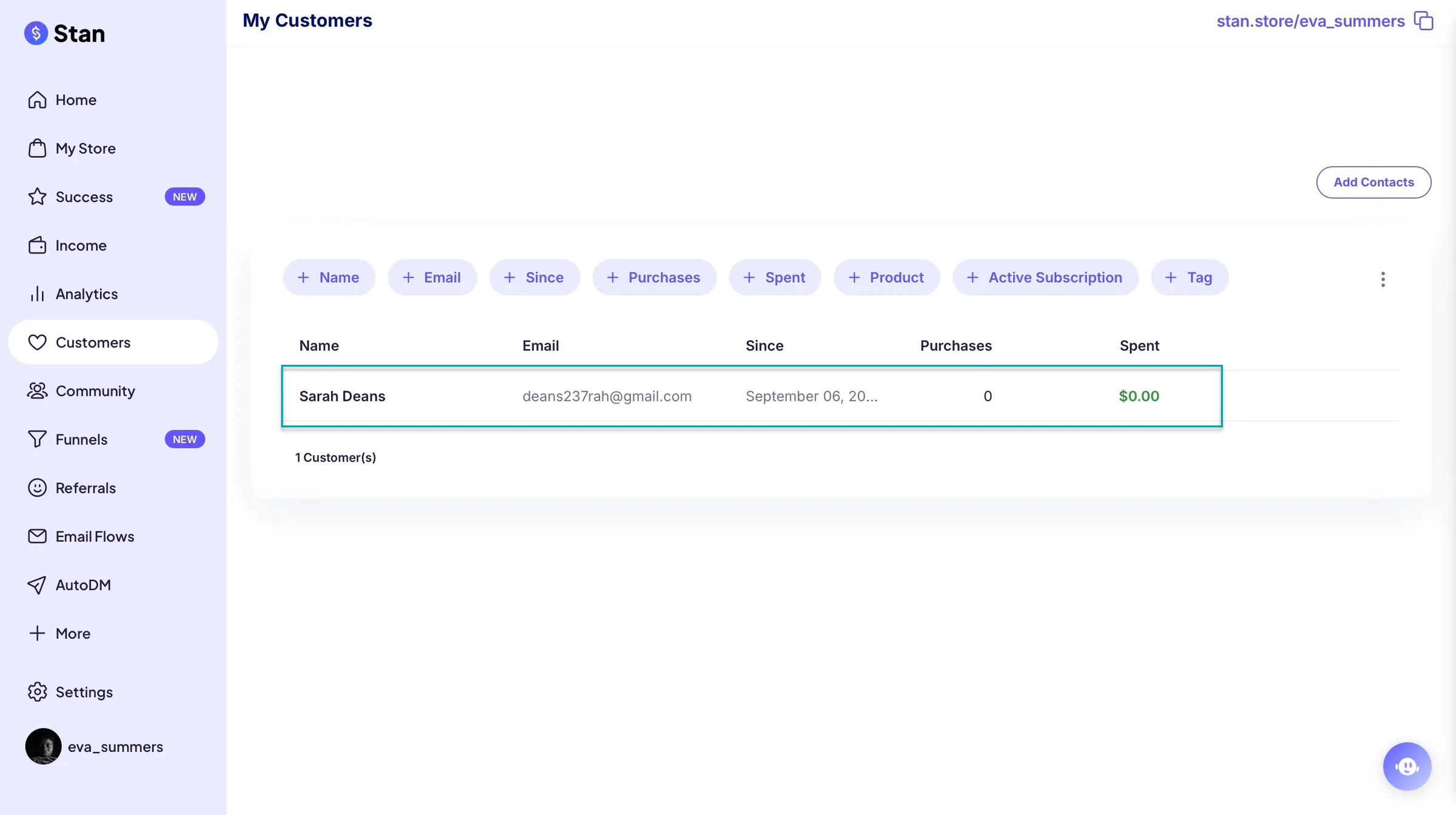Image resolution: width=1456 pixels, height=815 pixels.
Task: Click the Funnels filter icon
Action: [x=37, y=439]
